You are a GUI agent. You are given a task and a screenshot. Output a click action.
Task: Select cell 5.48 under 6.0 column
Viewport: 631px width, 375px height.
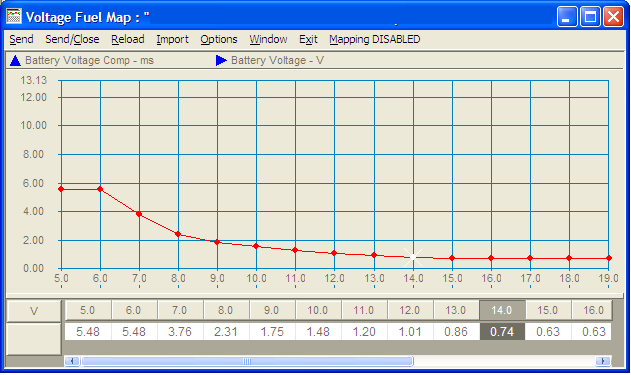tap(134, 332)
